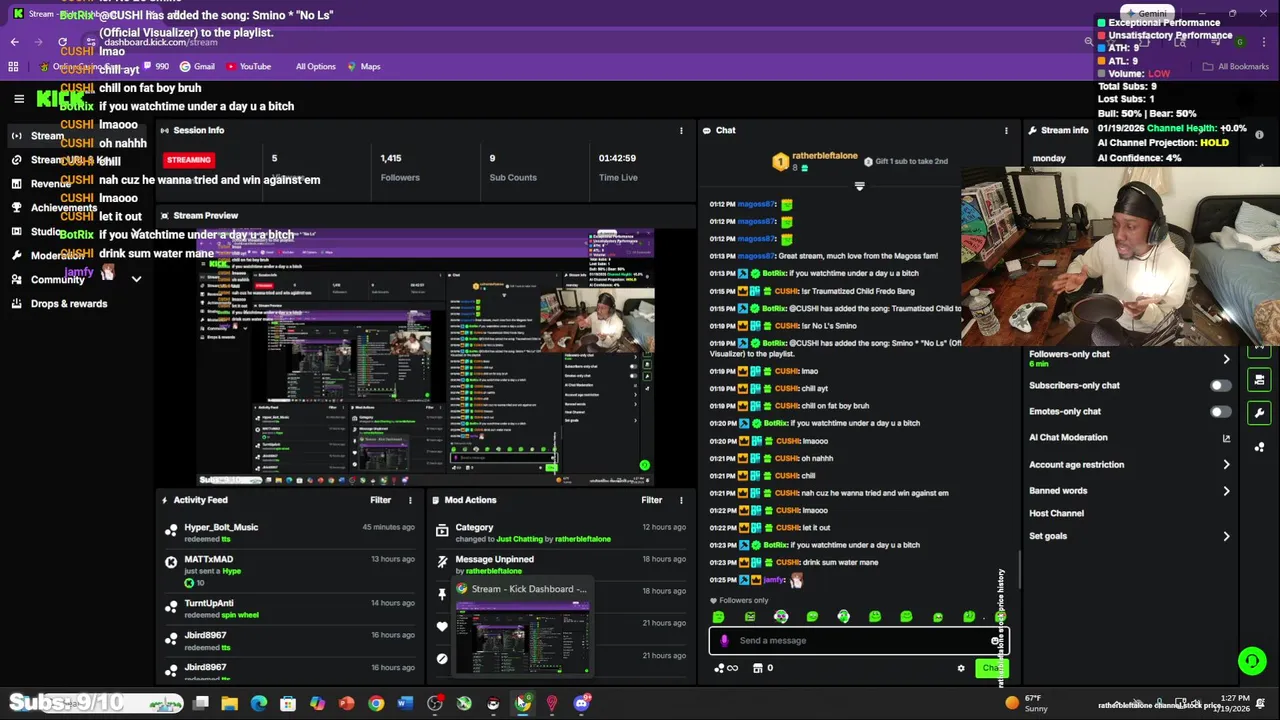Open Gmail bookmark
This screenshot has height=720, width=1280.
pyautogui.click(x=197, y=67)
